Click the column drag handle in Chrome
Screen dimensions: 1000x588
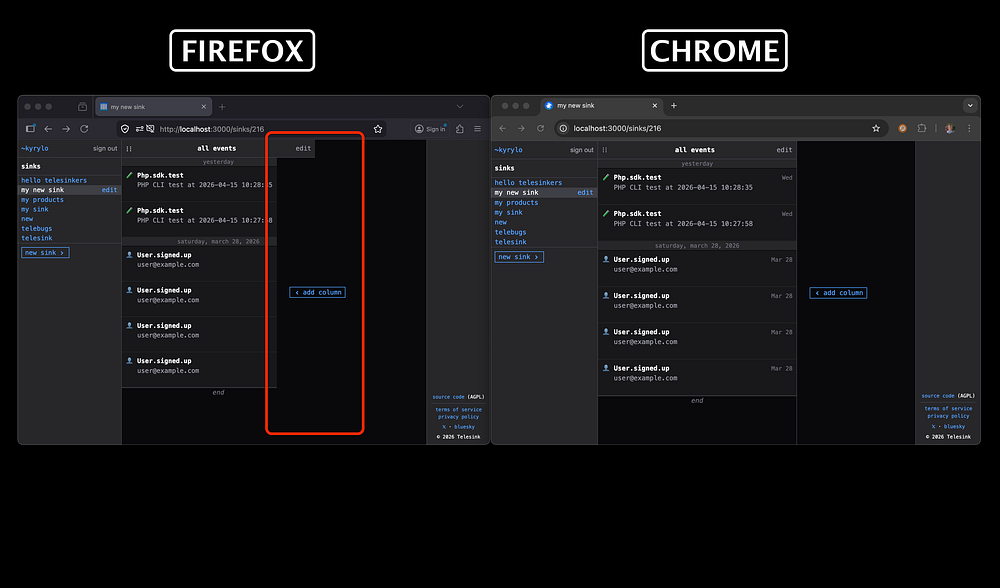(x=605, y=150)
